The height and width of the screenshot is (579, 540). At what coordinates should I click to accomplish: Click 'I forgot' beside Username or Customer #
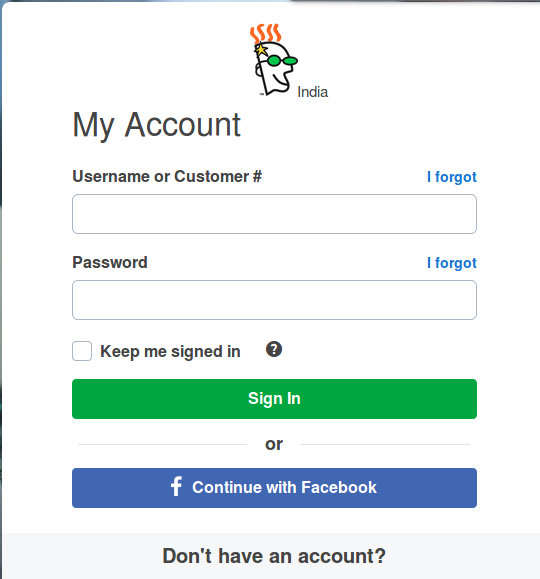452,177
